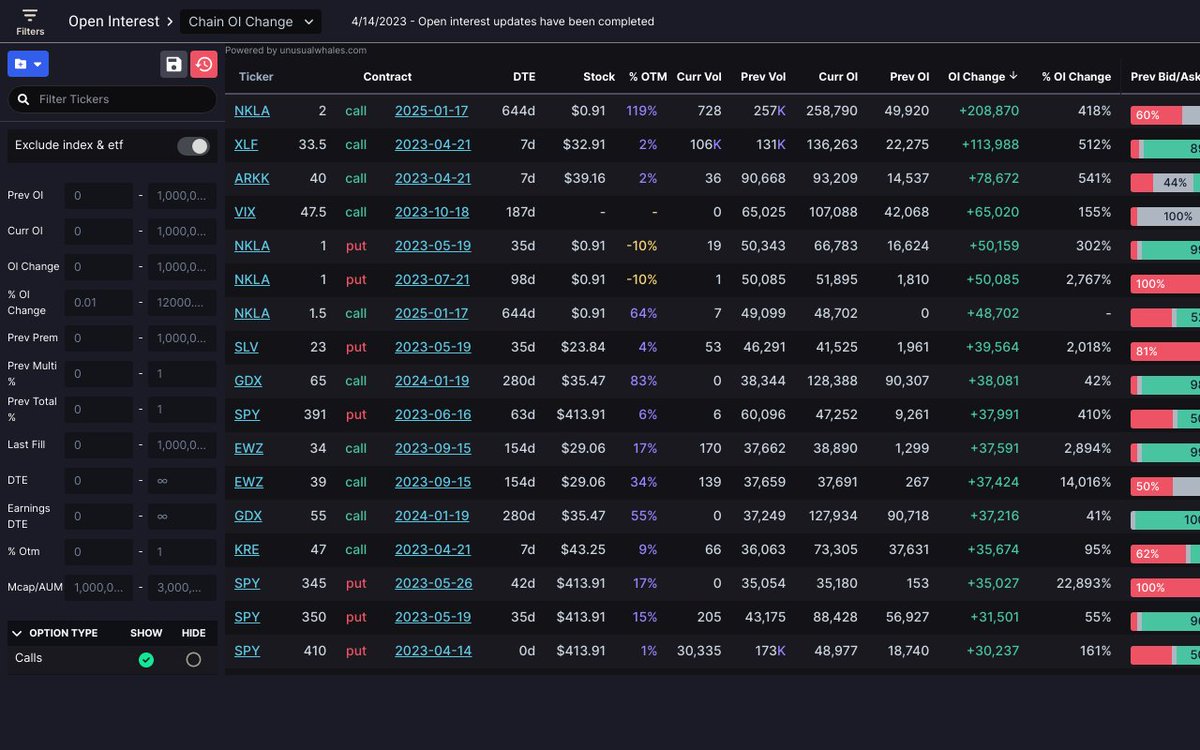Open the ARKK ticker link
The height and width of the screenshot is (750, 1200).
pyautogui.click(x=252, y=178)
